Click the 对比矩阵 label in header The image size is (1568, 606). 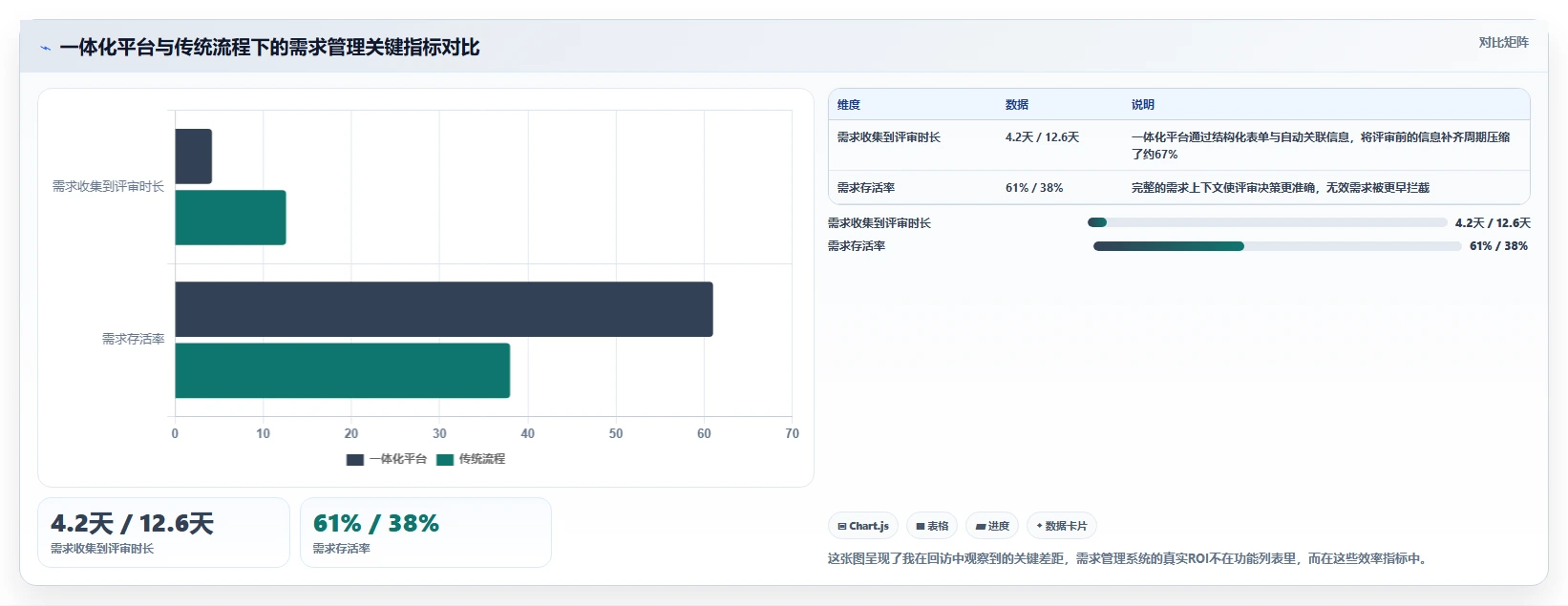[1503, 42]
